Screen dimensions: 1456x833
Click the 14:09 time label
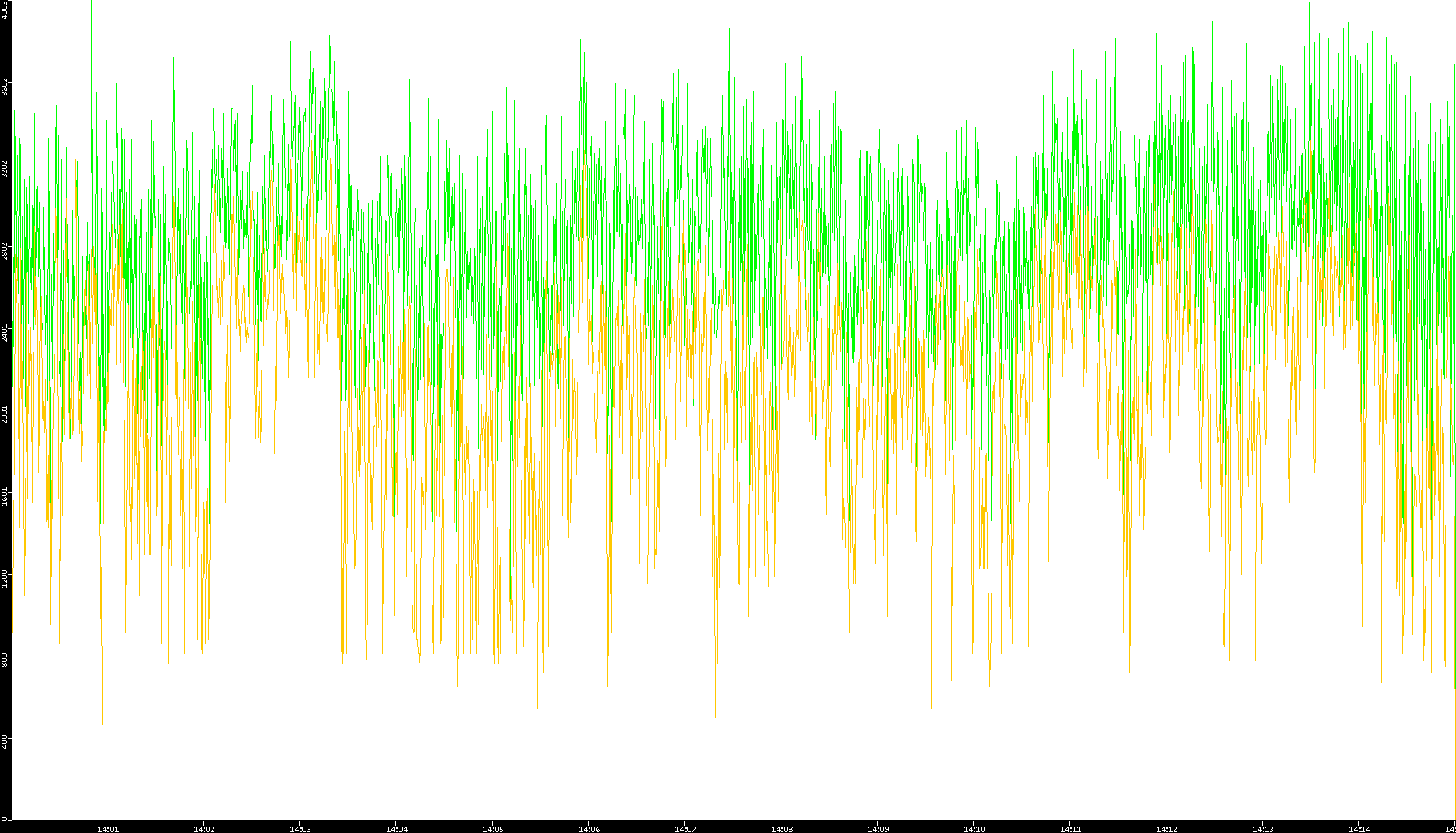coord(878,829)
